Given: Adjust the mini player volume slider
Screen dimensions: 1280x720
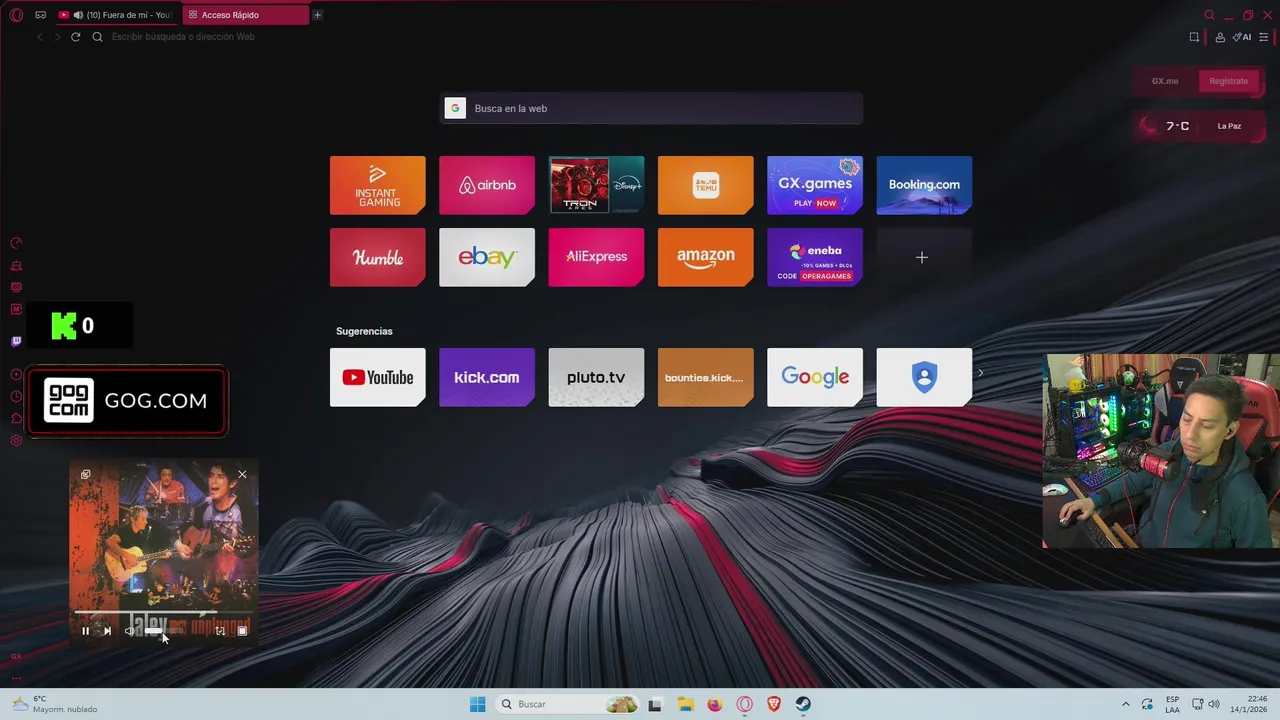Looking at the screenshot, I should coord(163,631).
